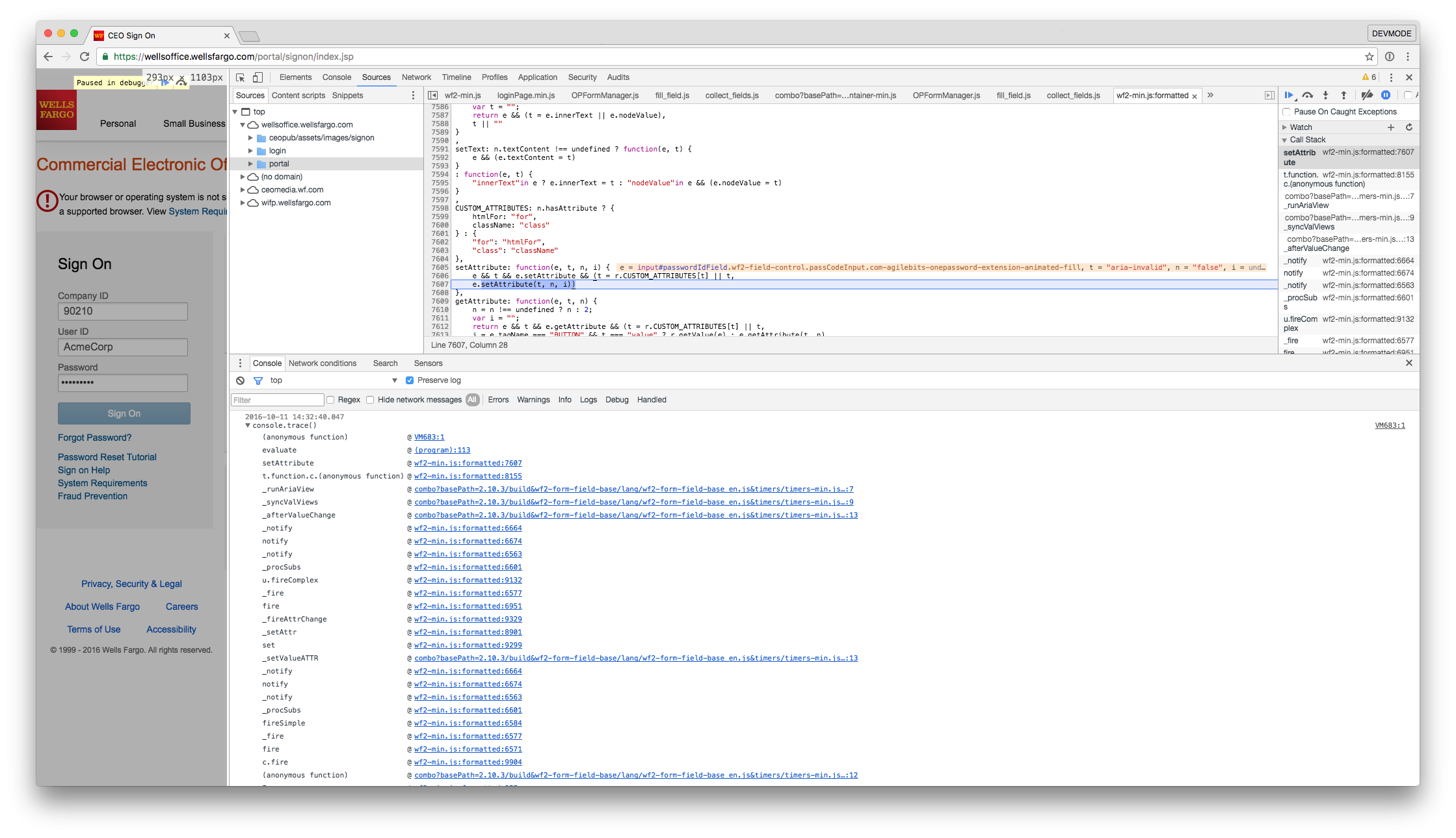The width and height of the screenshot is (1456, 838).
Task: Expand the (no domain) node
Action: click(x=243, y=177)
